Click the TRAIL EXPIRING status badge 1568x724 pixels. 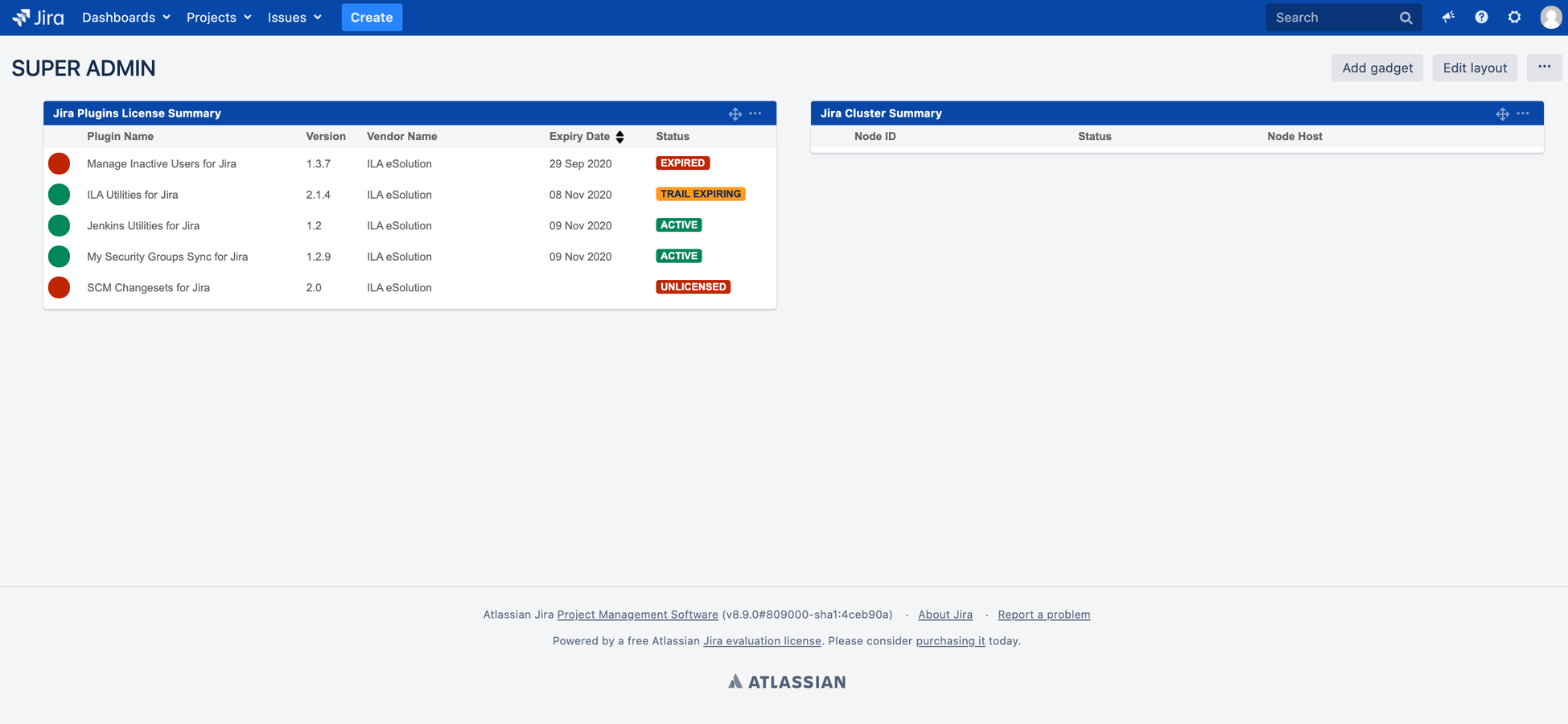click(x=701, y=194)
